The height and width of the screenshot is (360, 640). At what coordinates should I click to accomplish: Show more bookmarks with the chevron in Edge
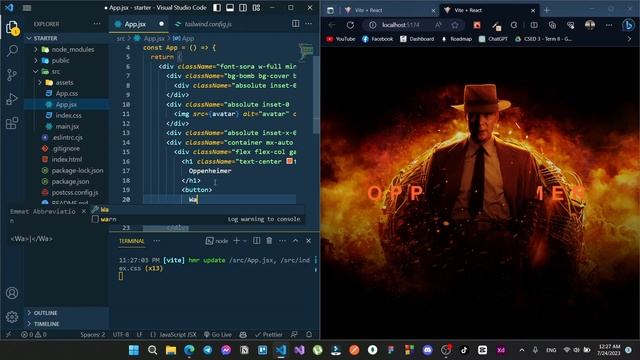click(629, 39)
